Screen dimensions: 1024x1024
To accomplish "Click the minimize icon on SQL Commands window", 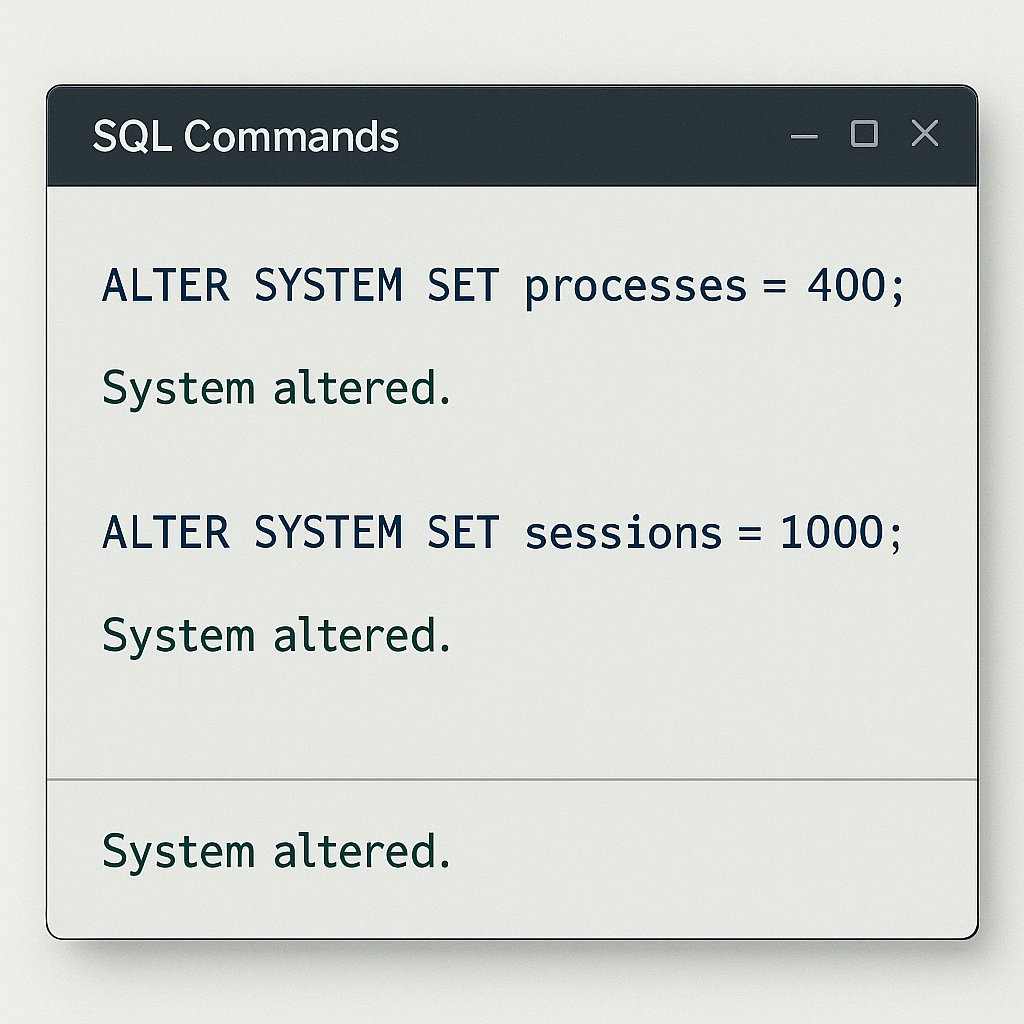I will tap(805, 134).
